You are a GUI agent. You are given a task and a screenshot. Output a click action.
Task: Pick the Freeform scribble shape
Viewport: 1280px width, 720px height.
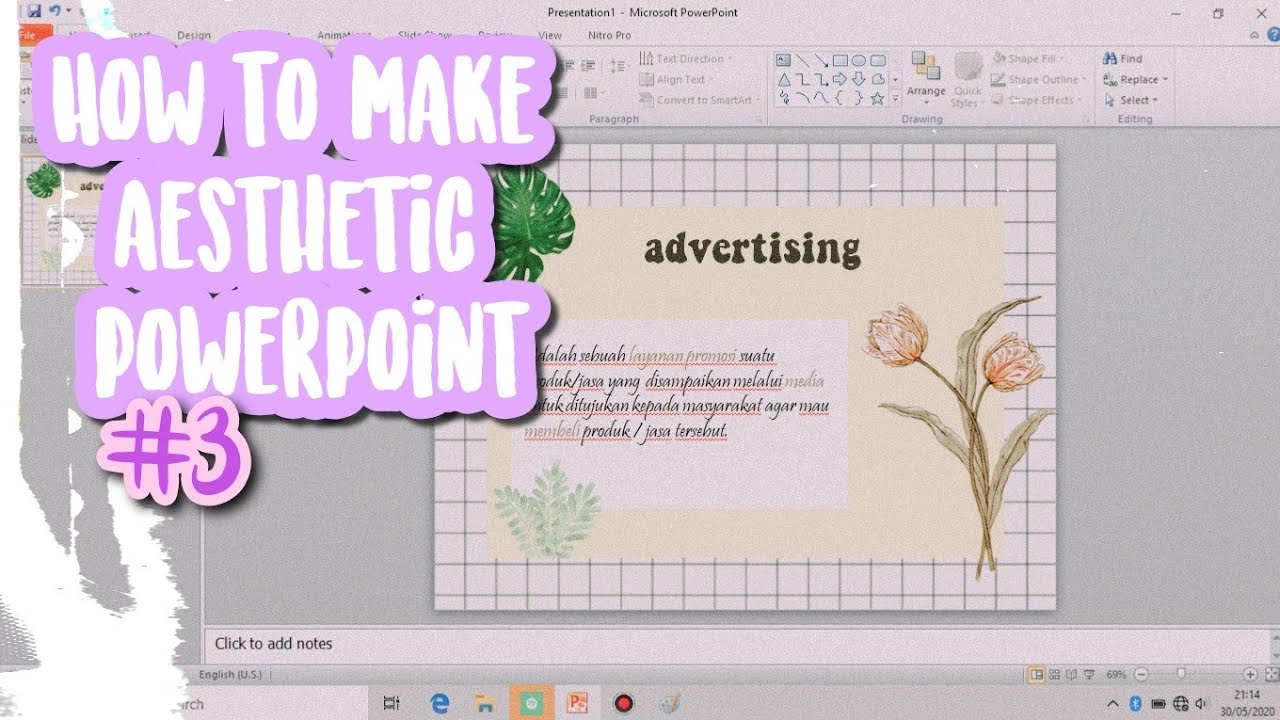(x=784, y=98)
